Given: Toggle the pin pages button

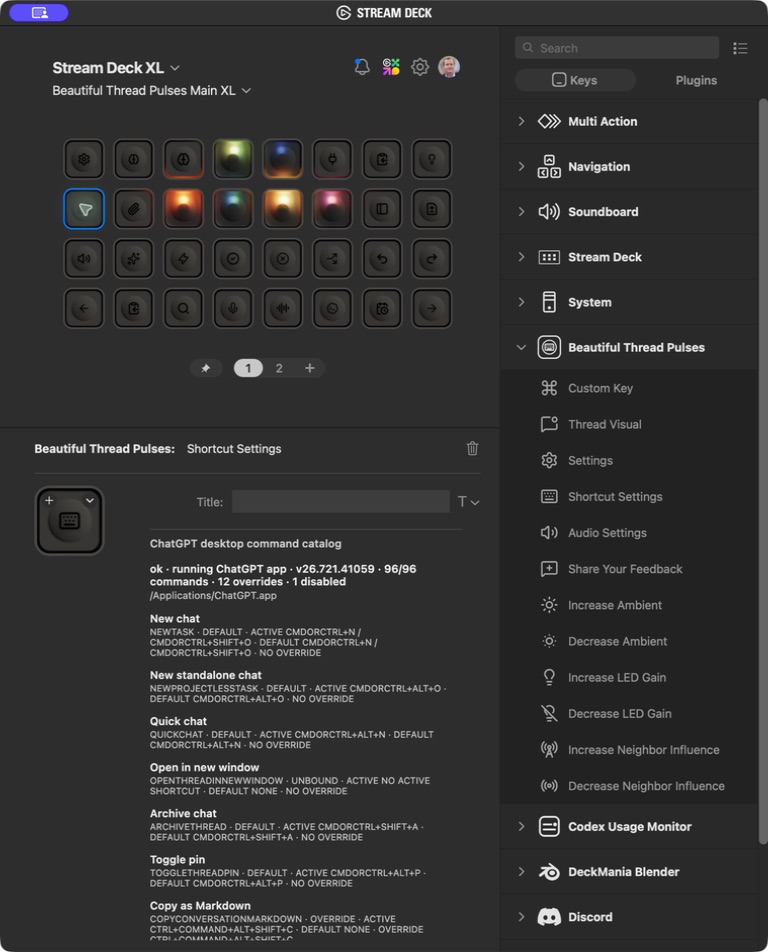Looking at the screenshot, I should pyautogui.click(x=206, y=368).
